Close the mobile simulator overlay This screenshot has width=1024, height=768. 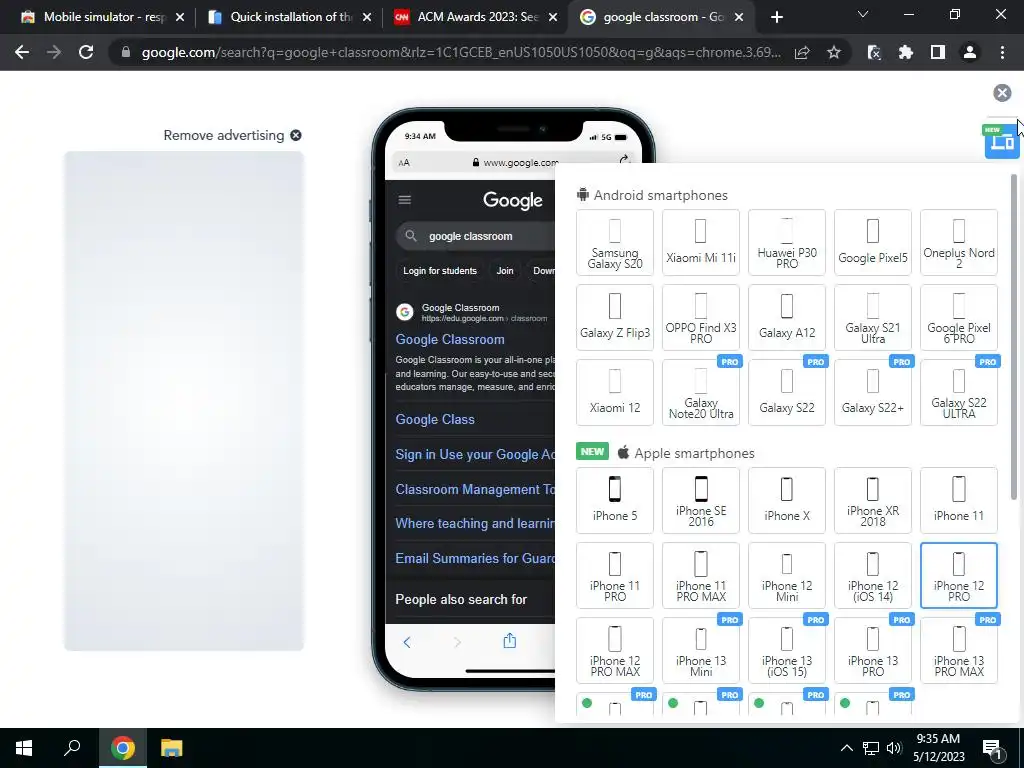pyautogui.click(x=1002, y=93)
